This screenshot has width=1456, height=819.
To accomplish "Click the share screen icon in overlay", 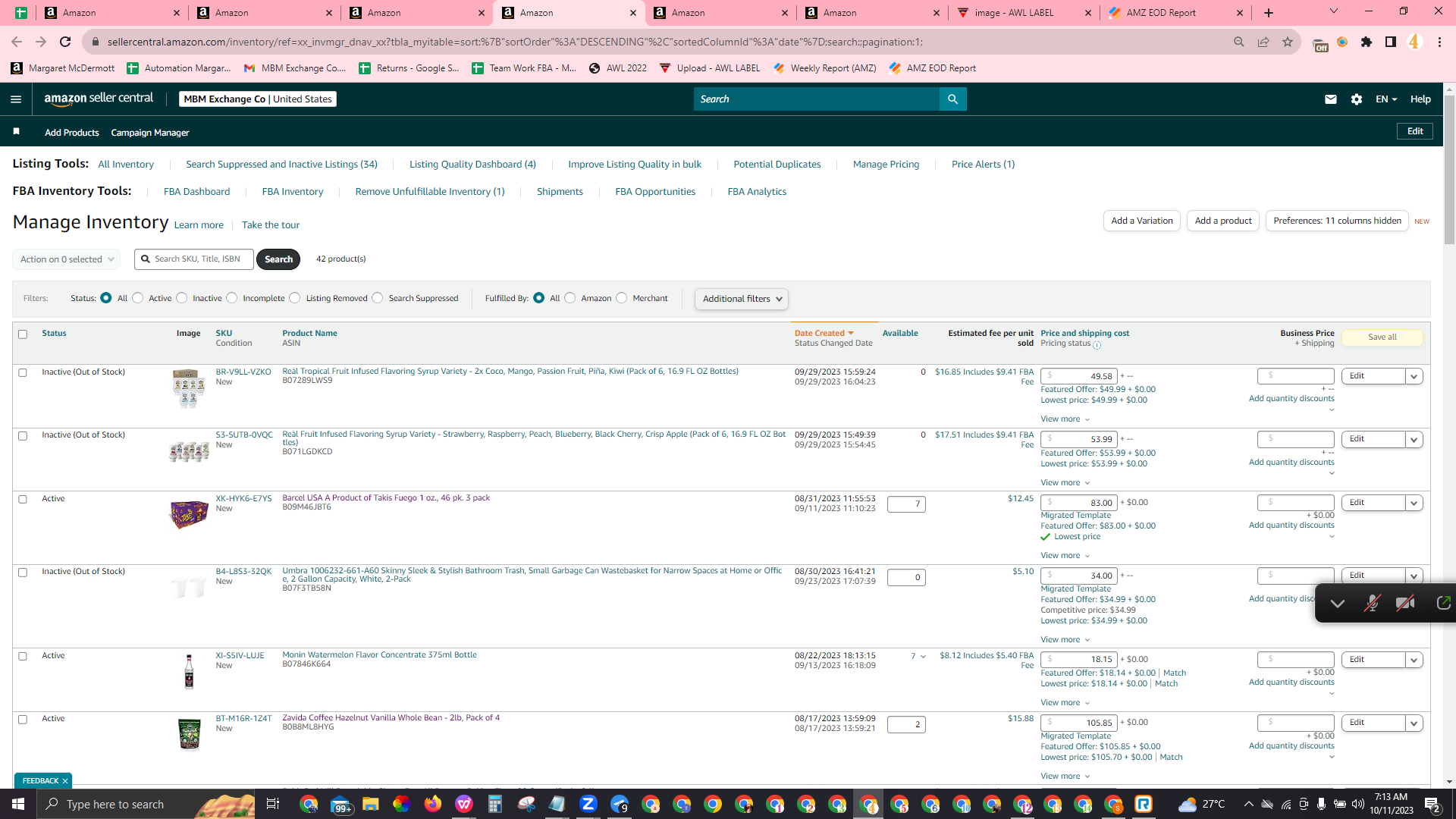I will pyautogui.click(x=1444, y=604).
